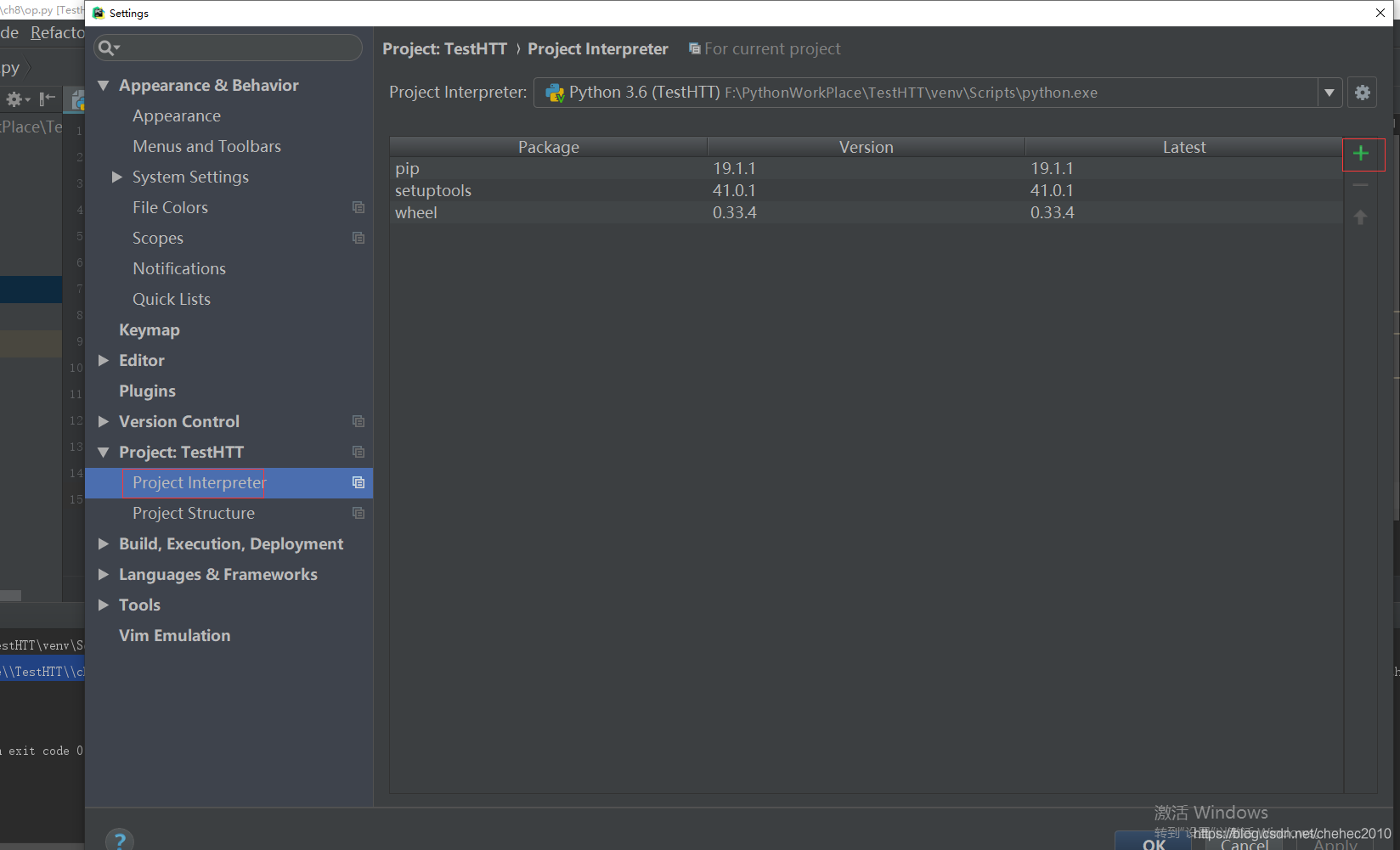
Task: Select Scopes settings
Action: [x=158, y=238]
